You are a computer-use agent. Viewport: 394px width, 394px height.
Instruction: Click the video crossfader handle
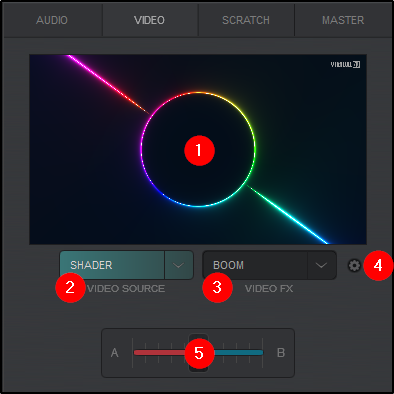tap(199, 353)
